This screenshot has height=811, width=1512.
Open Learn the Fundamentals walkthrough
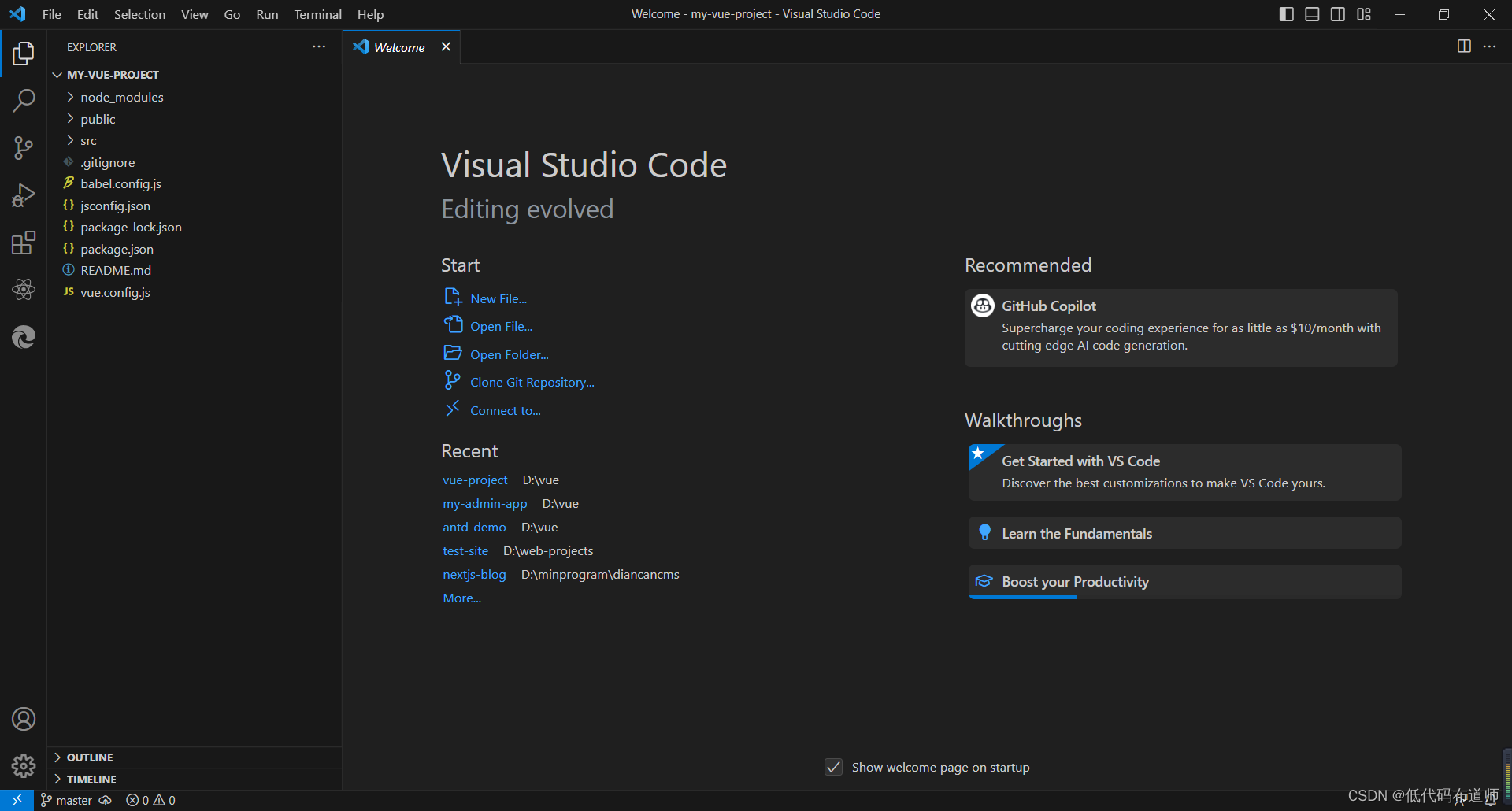1184,533
